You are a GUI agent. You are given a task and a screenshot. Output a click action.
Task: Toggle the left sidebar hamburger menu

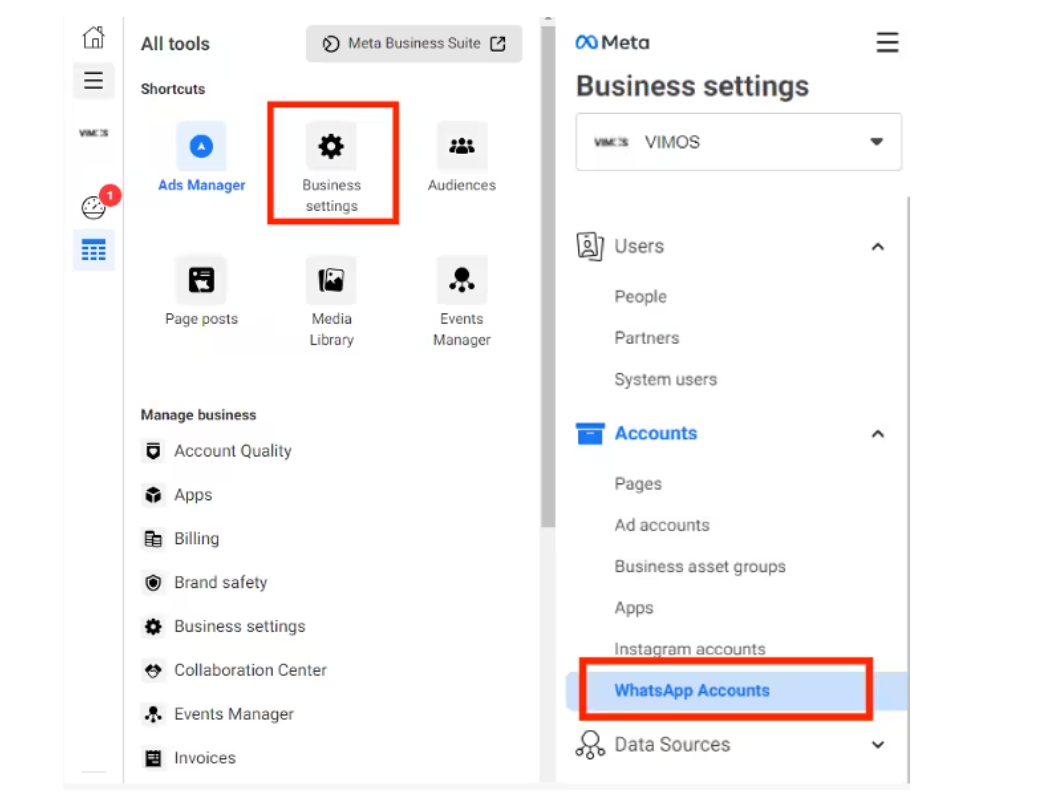pyautogui.click(x=93, y=81)
